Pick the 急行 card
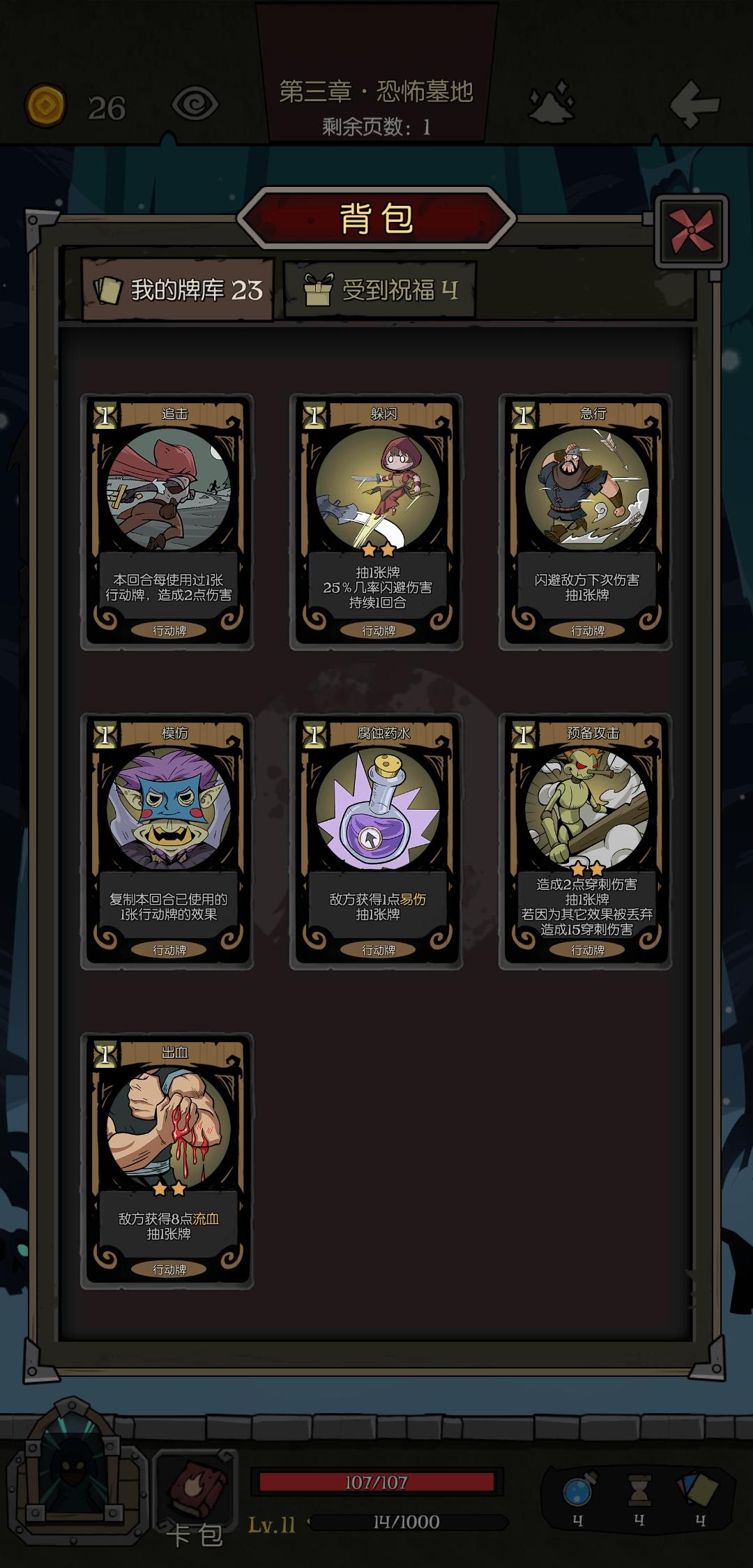Viewport: 753px width, 1568px height. [x=586, y=522]
